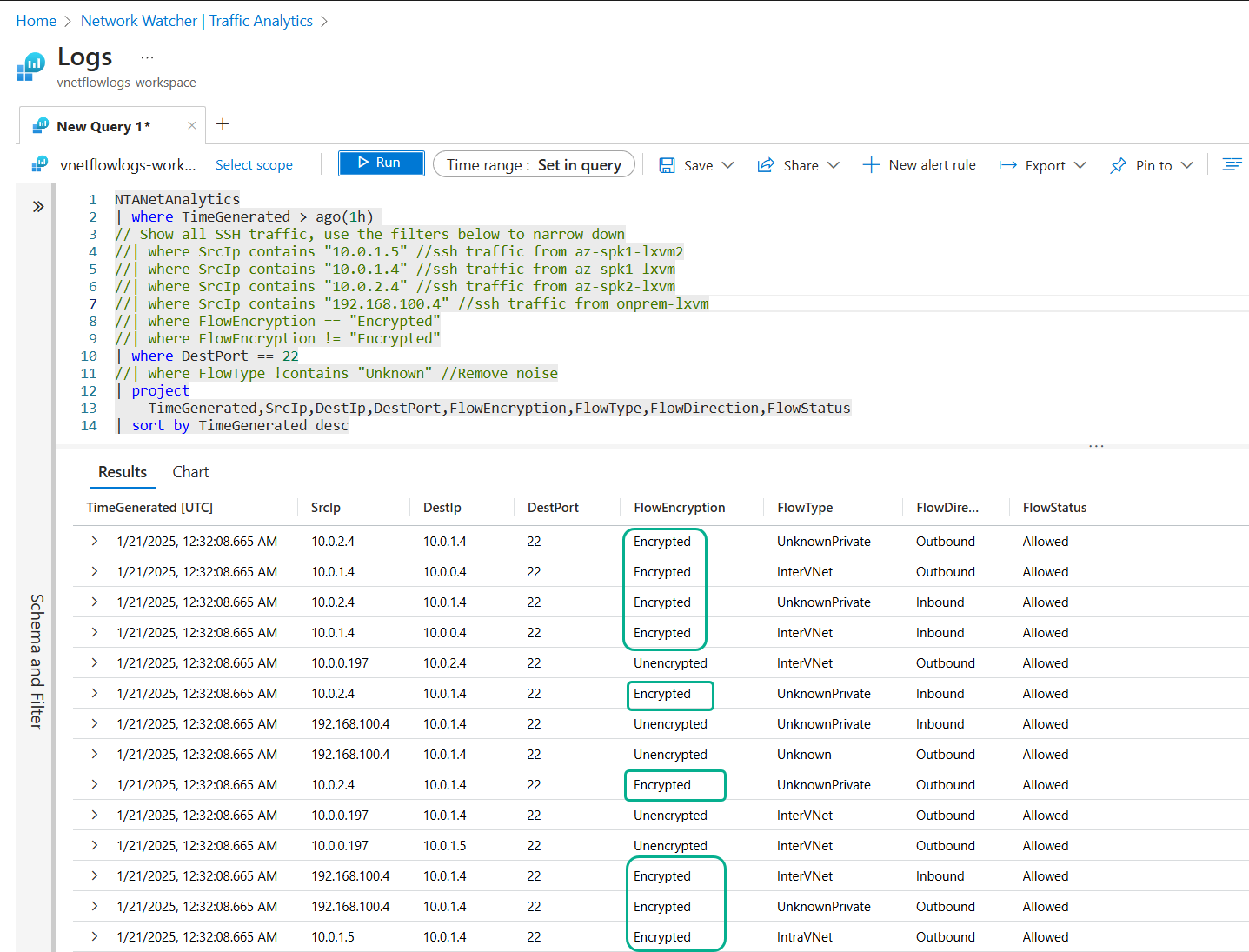Click vnetflowlogs-workspace subtitle text

point(127,83)
